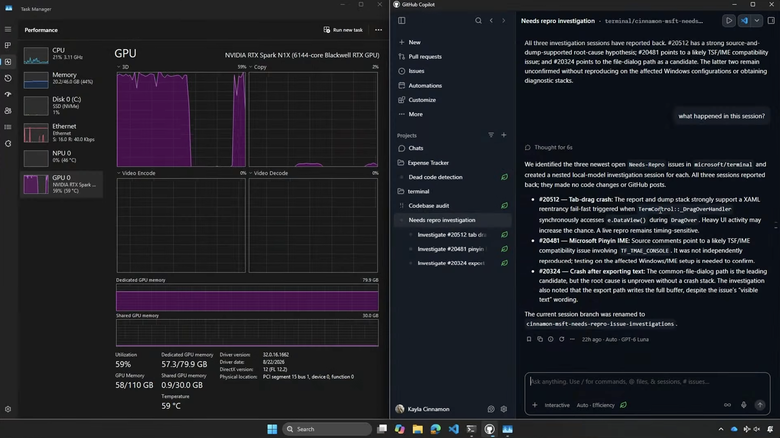Show hidden system tray icons
Screen dimensions: 780x438
(x=721, y=429)
